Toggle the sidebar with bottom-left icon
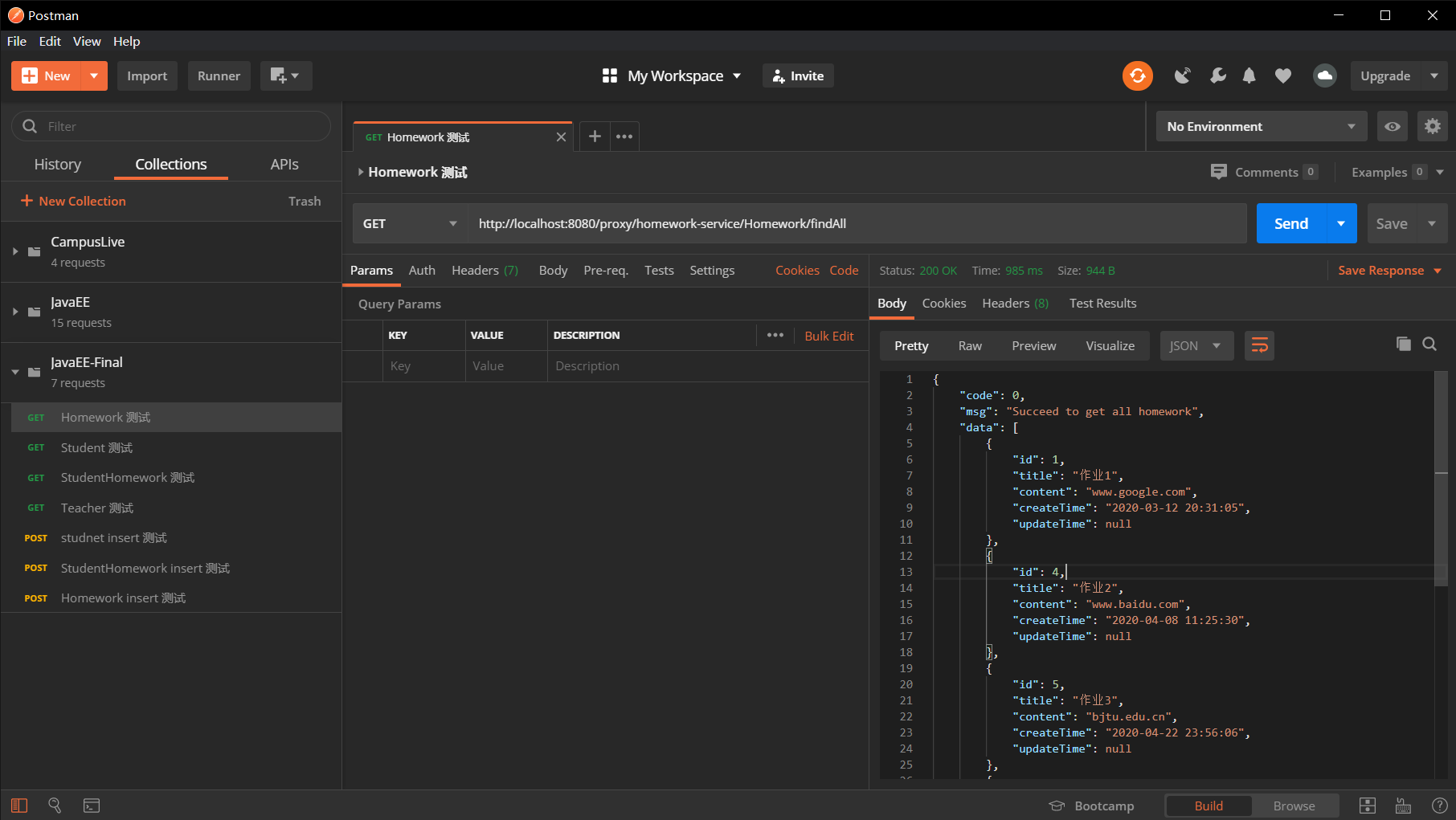Image resolution: width=1456 pixels, height=820 pixels. pos(18,806)
